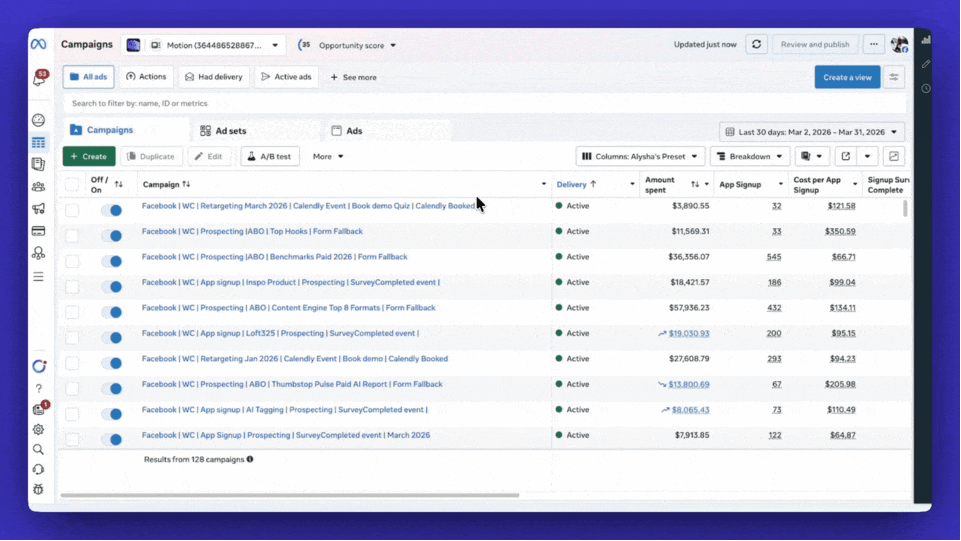Open history clock icon in right panel
Viewport: 961px width, 541px height.
pyautogui.click(x=926, y=88)
